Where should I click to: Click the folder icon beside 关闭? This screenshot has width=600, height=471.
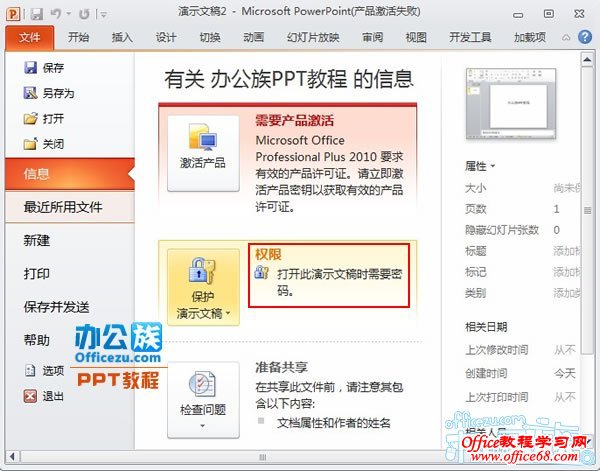tap(30, 144)
